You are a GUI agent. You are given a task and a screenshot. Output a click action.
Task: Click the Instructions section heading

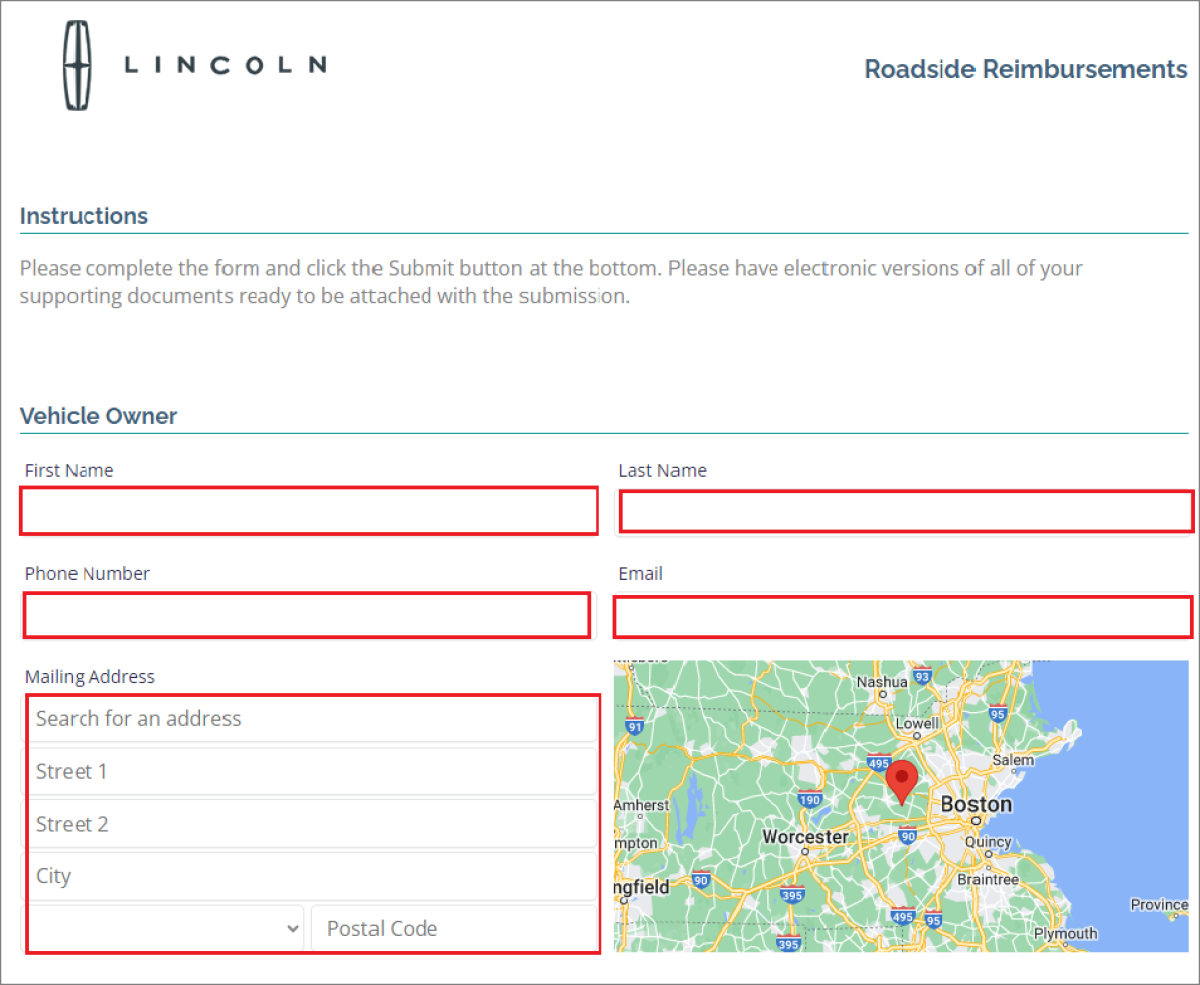pyautogui.click(x=84, y=216)
